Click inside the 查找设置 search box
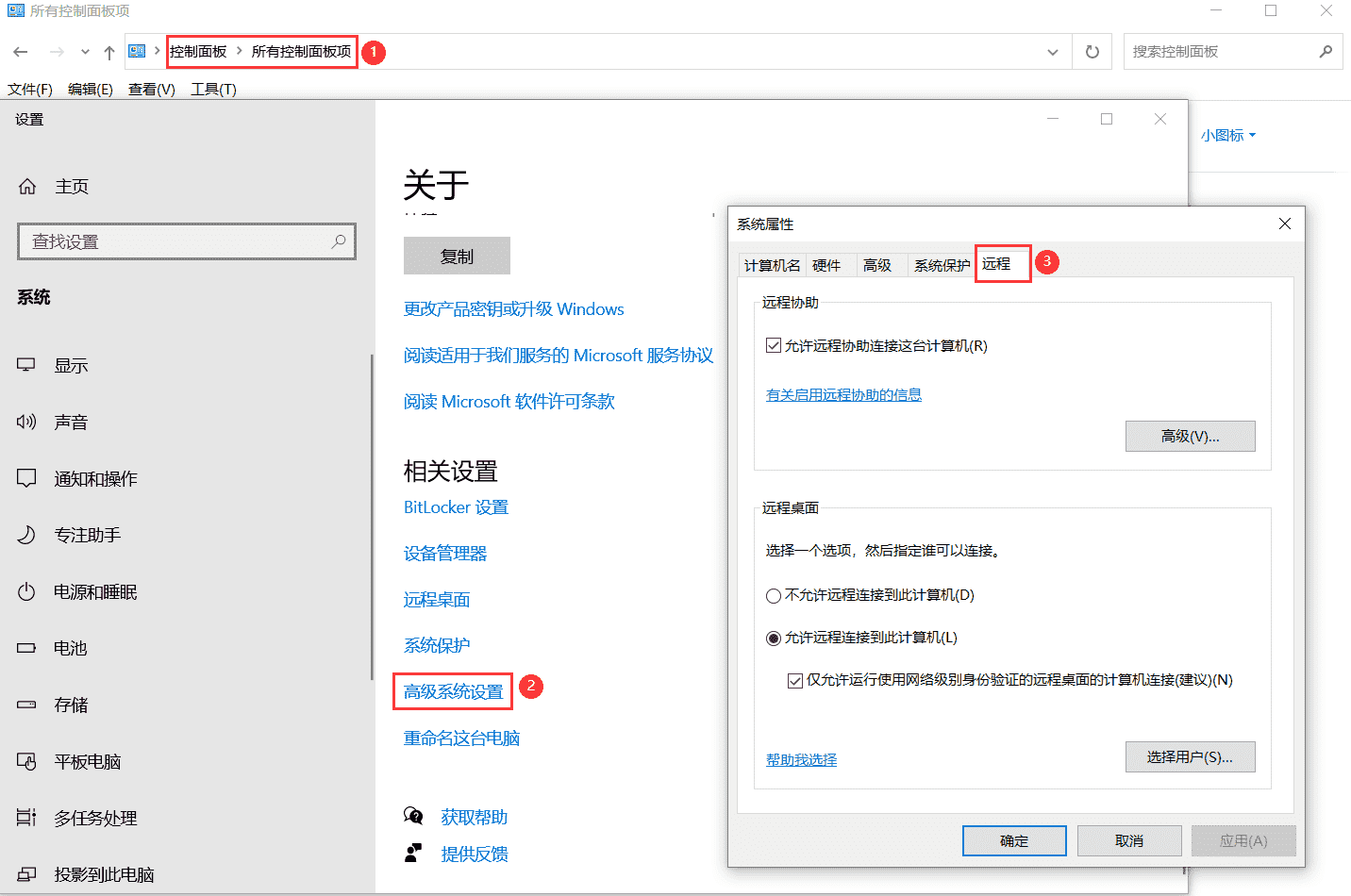Image resolution: width=1351 pixels, height=896 pixels. click(186, 241)
